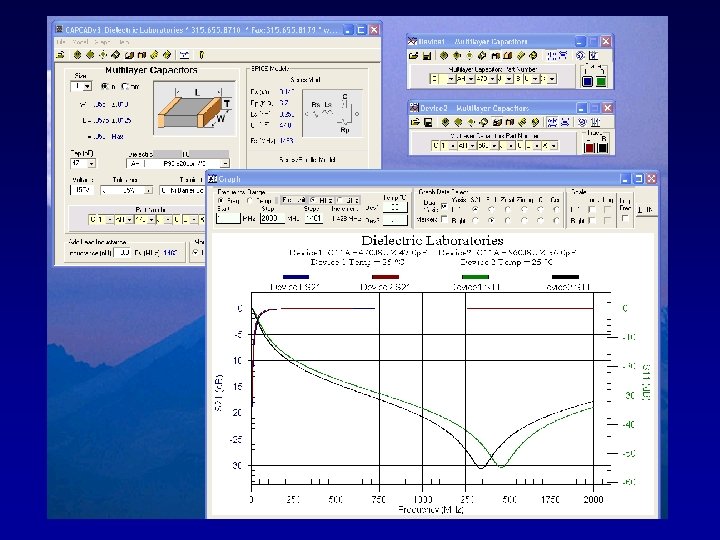
Task: Click the save disk icon in Device2 window
Action: 428,122
